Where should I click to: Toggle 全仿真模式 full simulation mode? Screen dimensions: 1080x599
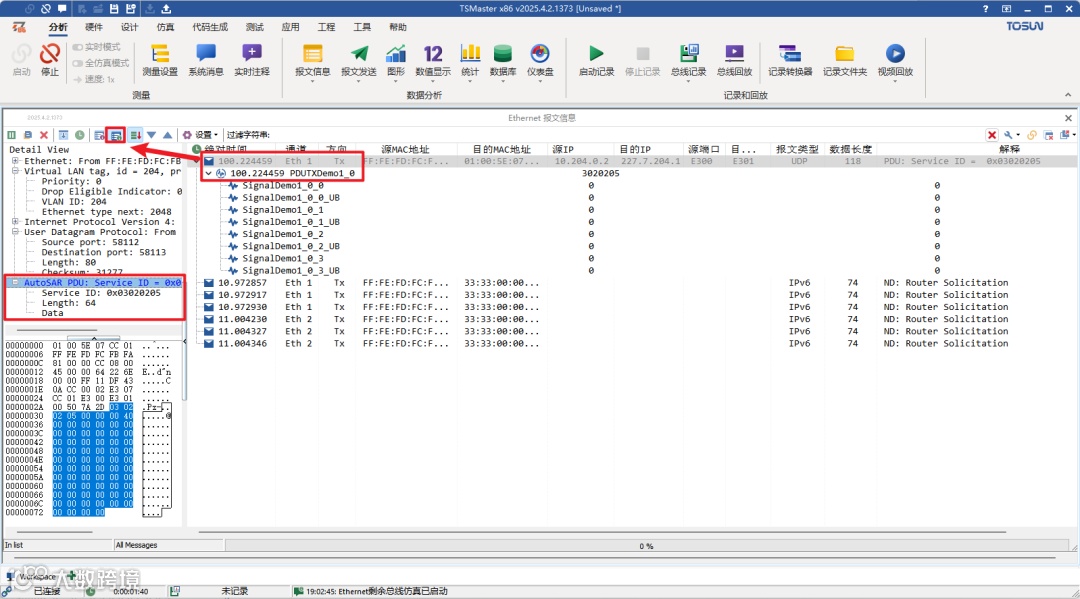[101, 63]
